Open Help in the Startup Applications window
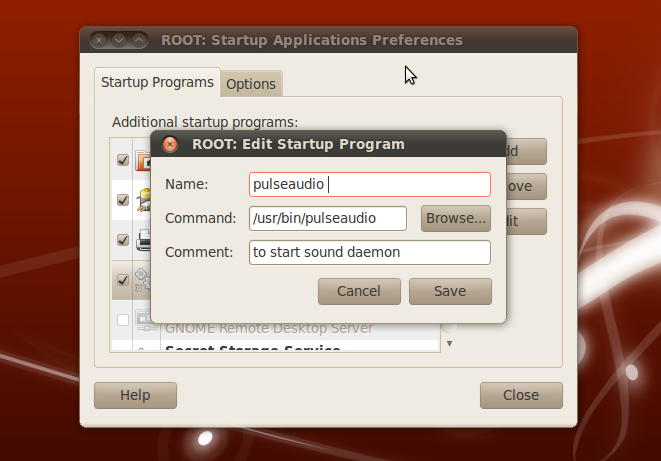661x461 pixels. (135, 395)
